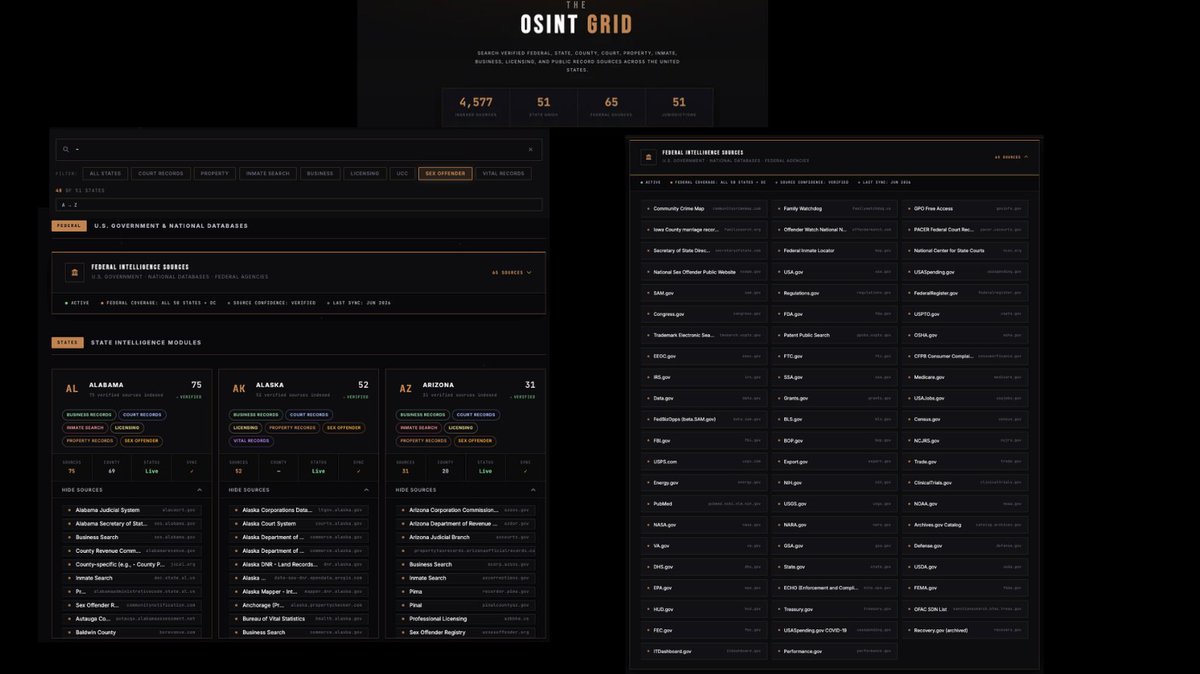Click Alaska's Property Records tag

coord(291,427)
